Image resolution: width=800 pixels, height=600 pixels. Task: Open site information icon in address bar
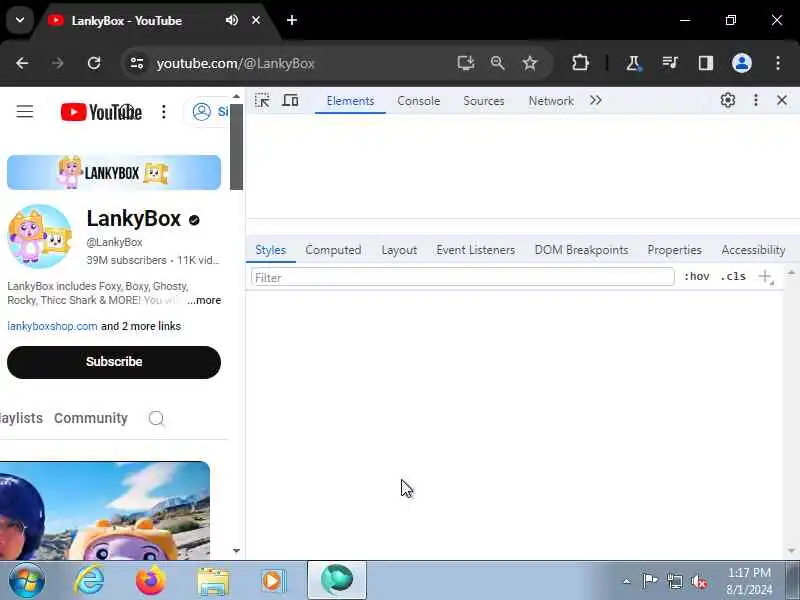point(137,63)
